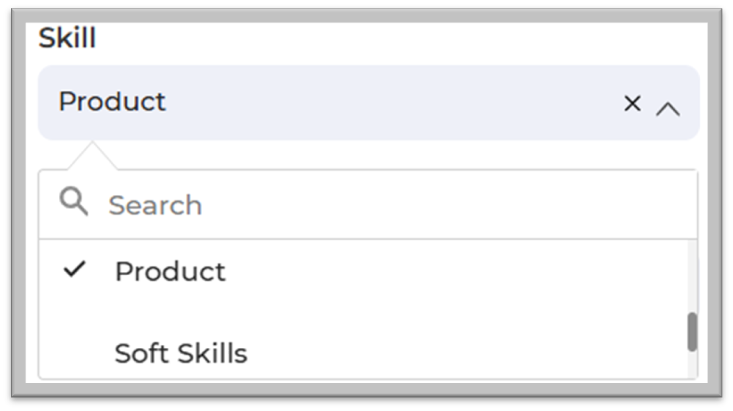Uncheck the ticked Product list item

(170, 272)
